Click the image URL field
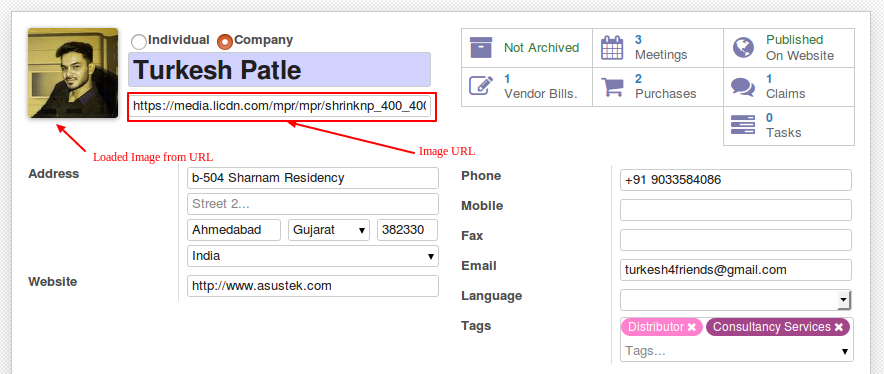The width and height of the screenshot is (884, 374). click(280, 105)
